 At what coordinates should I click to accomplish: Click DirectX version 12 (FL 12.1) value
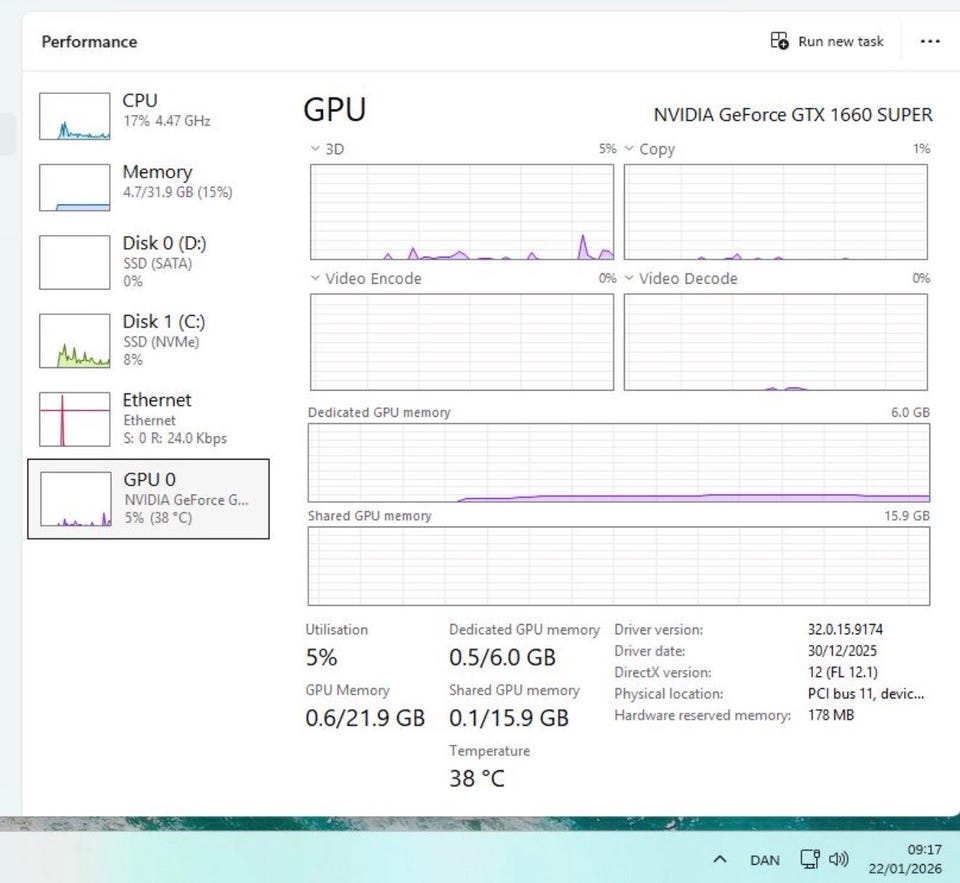click(842, 672)
